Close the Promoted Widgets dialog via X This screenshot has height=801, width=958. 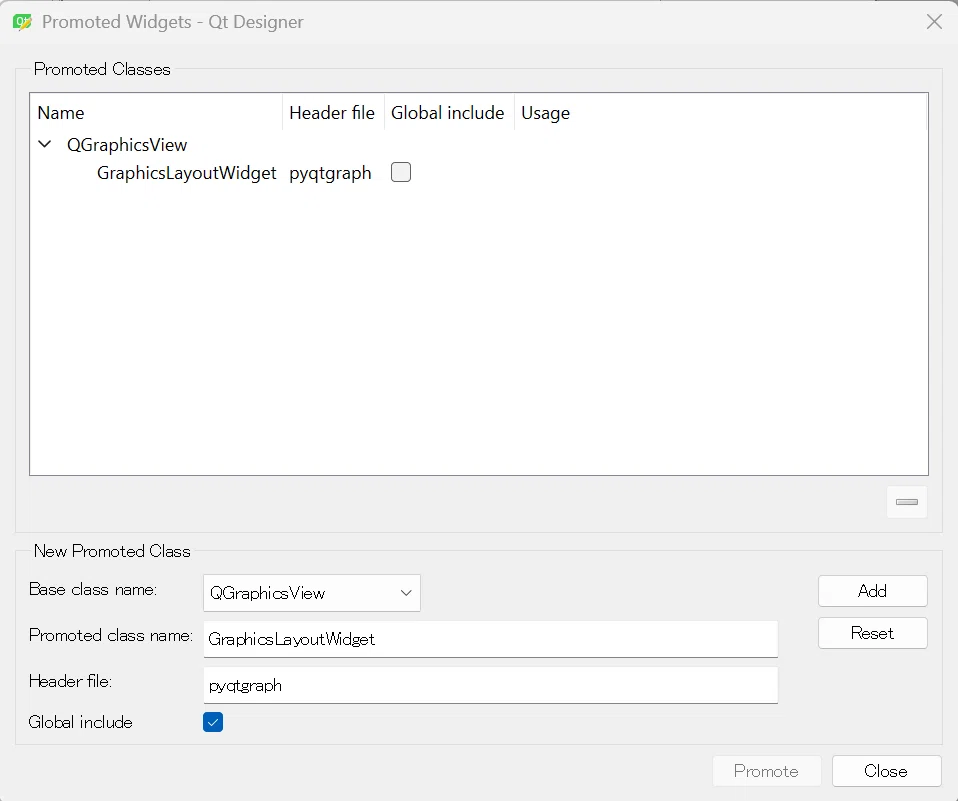(x=934, y=22)
